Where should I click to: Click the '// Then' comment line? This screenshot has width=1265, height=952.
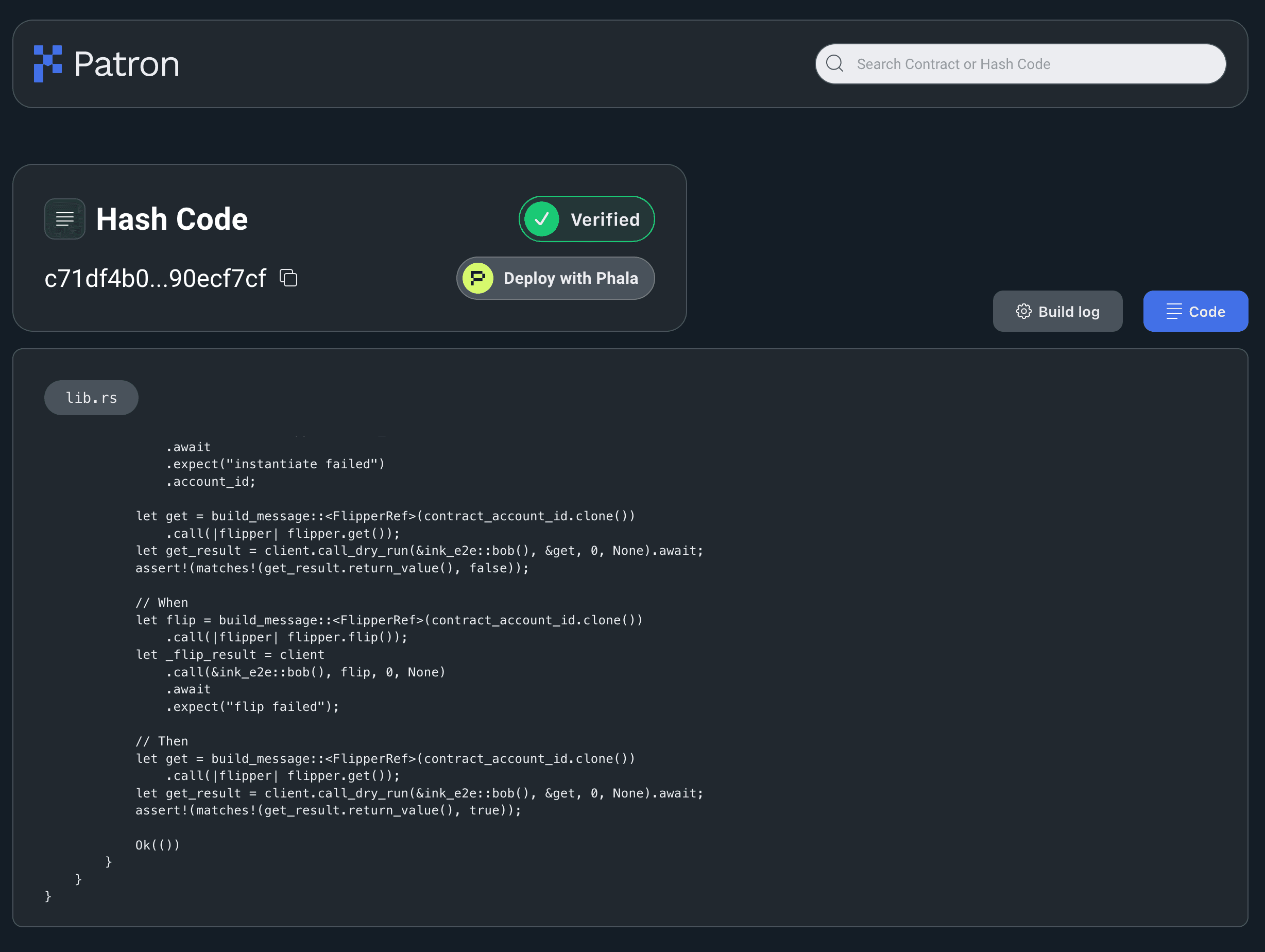162,741
